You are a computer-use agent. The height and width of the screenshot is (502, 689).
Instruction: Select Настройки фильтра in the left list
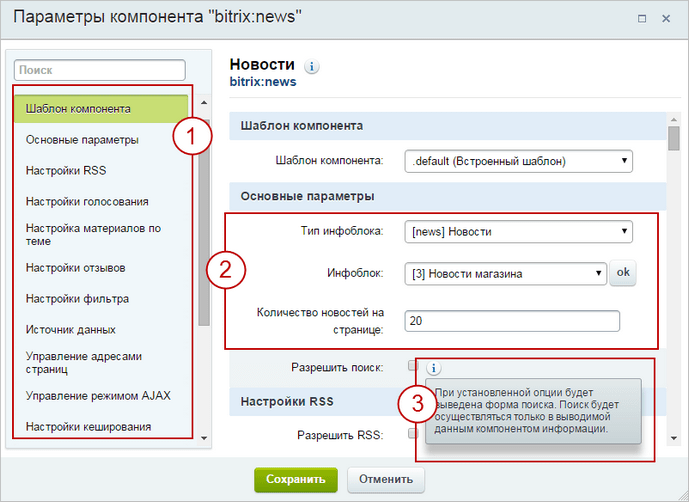pos(77,299)
